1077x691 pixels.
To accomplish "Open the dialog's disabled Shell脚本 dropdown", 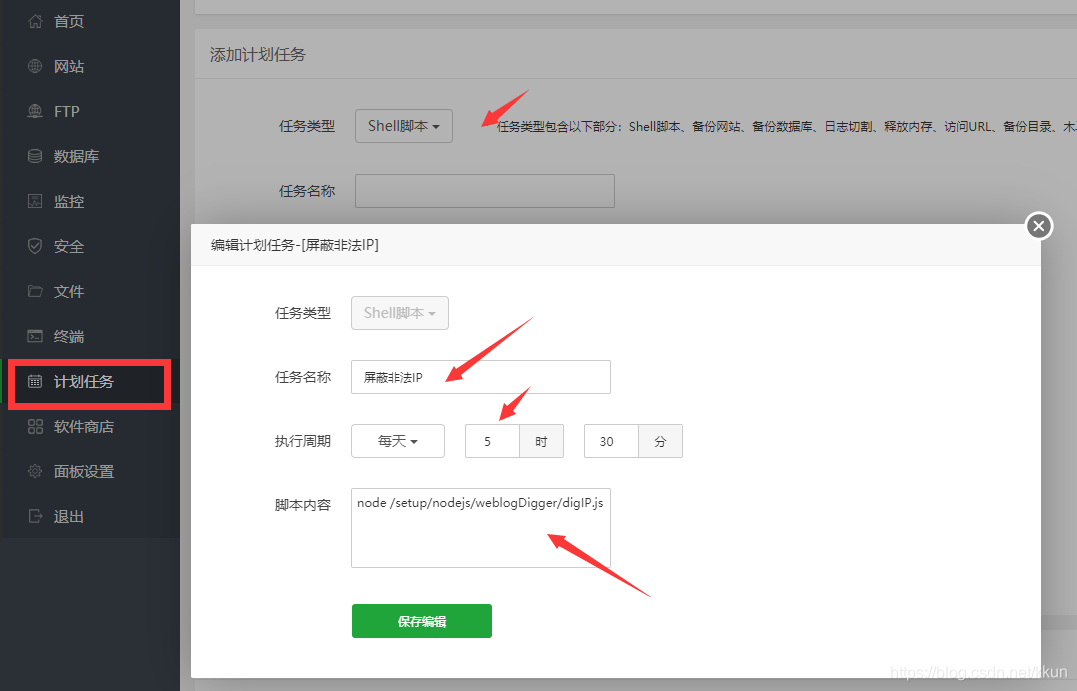I will pyautogui.click(x=400, y=313).
